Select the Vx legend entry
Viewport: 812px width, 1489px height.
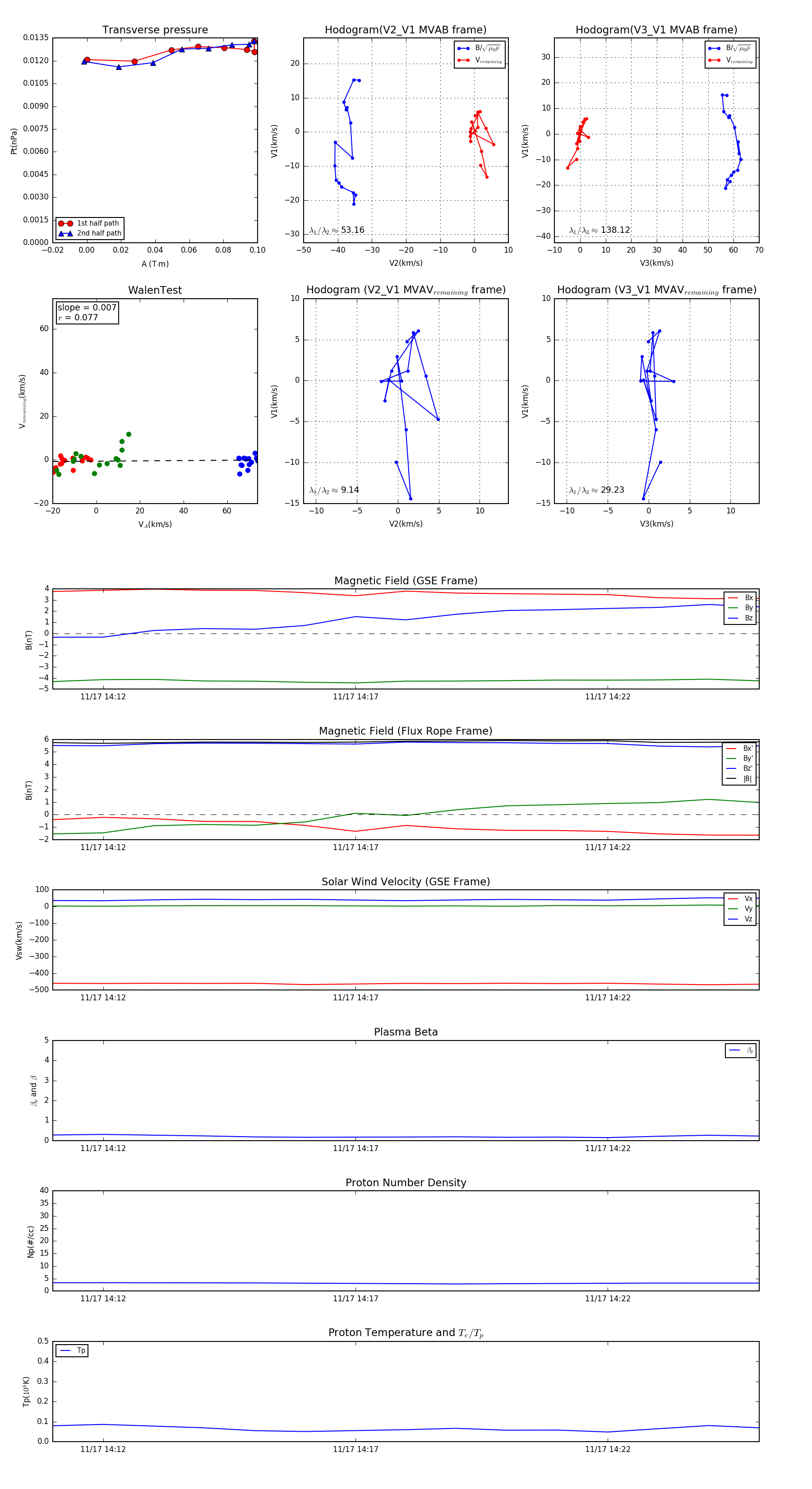coord(740,899)
